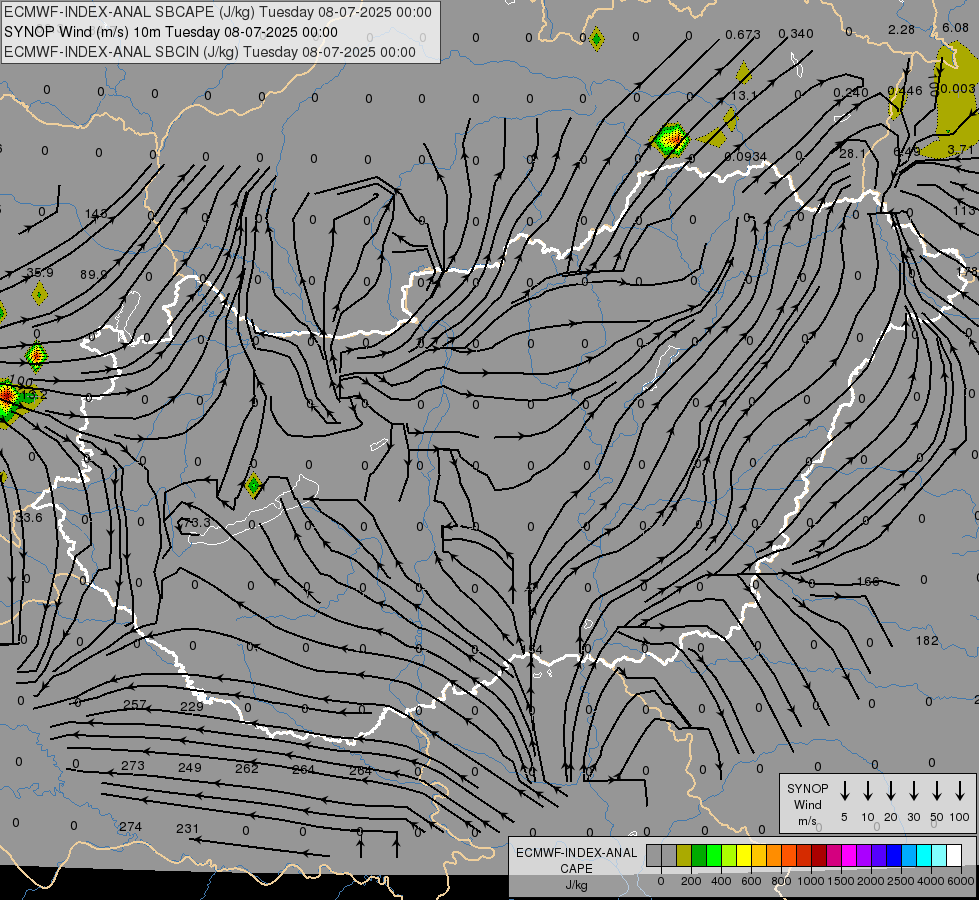Click the SBCAPE header title line
Screen dimensions: 979x900
pyautogui.click(x=218, y=12)
